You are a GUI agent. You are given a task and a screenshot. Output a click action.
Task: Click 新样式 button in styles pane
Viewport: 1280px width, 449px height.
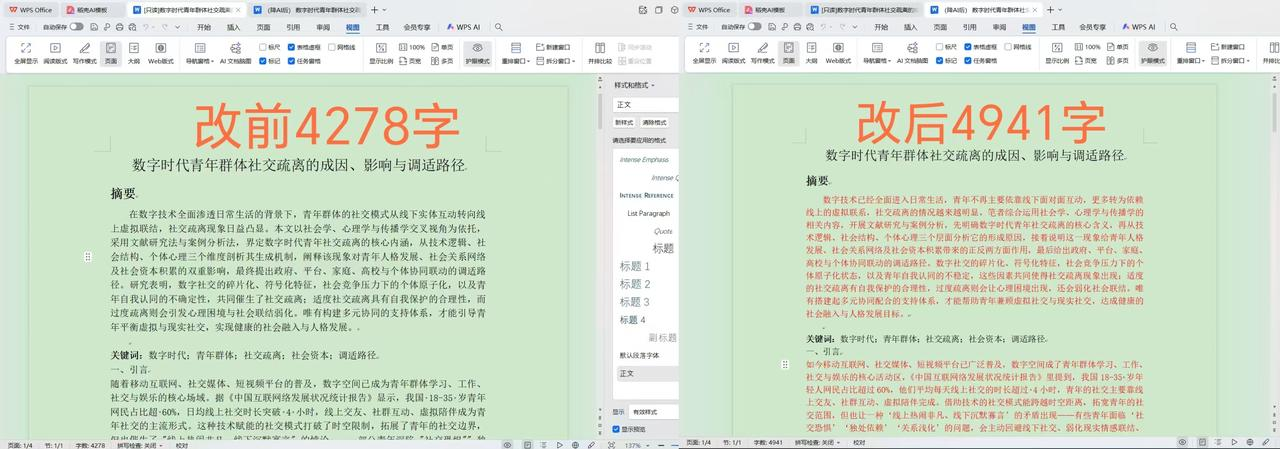click(x=623, y=122)
